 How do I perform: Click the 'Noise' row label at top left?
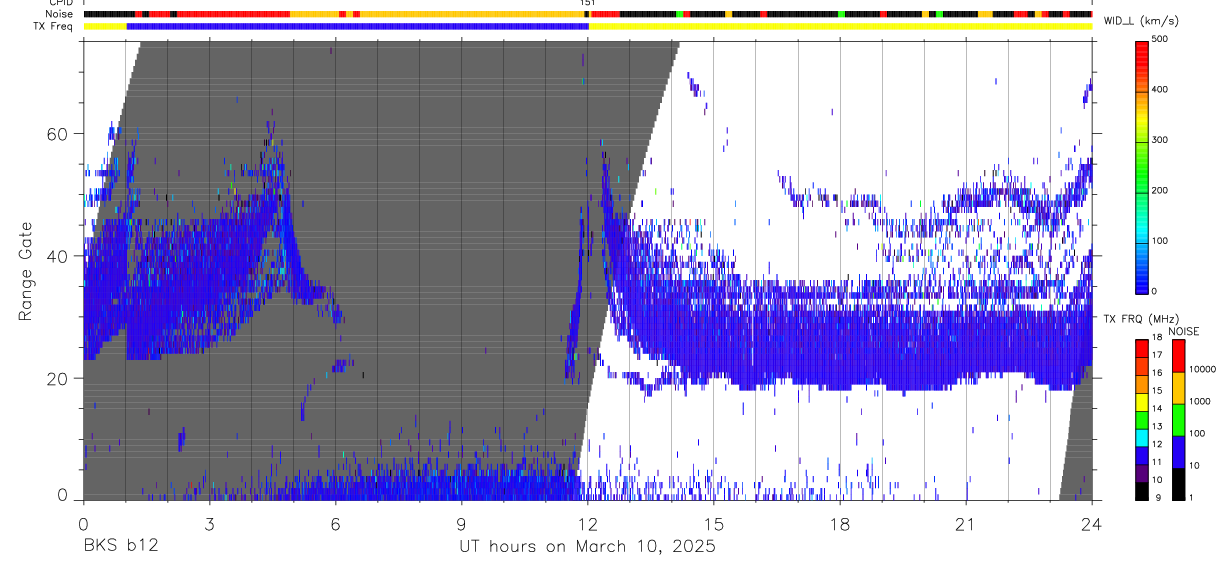click(x=60, y=14)
